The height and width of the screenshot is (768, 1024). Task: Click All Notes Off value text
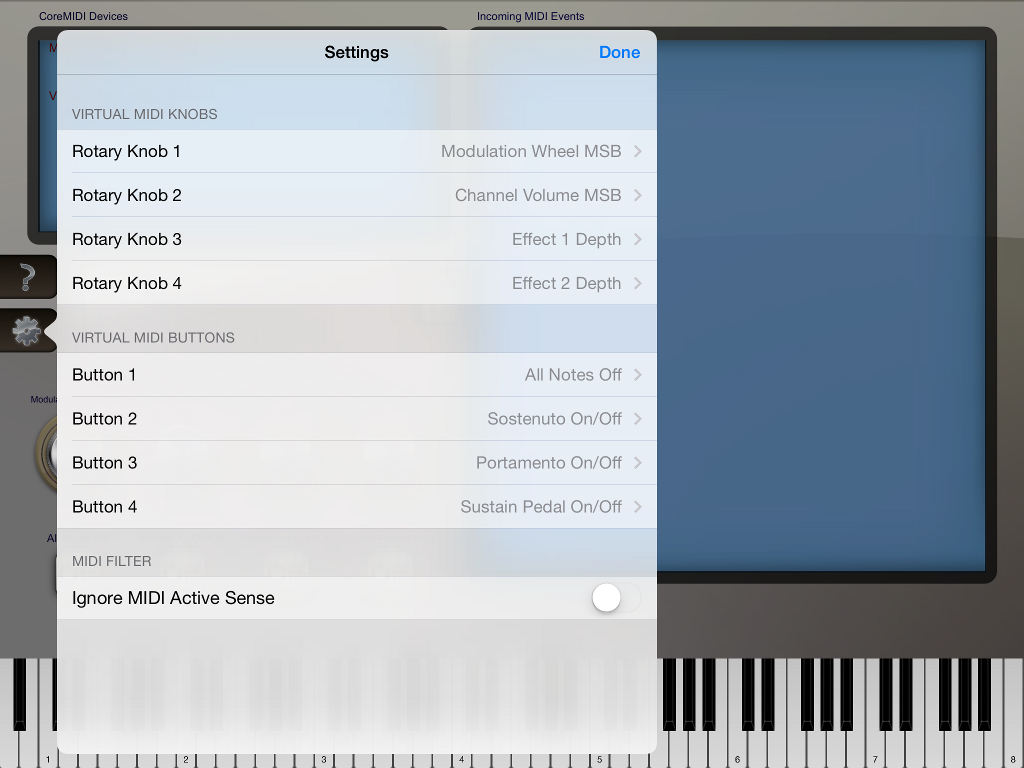click(573, 375)
